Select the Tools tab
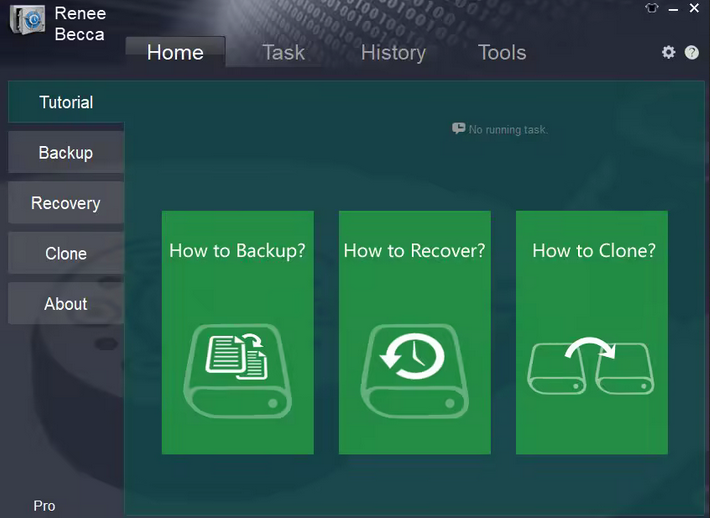 click(502, 53)
